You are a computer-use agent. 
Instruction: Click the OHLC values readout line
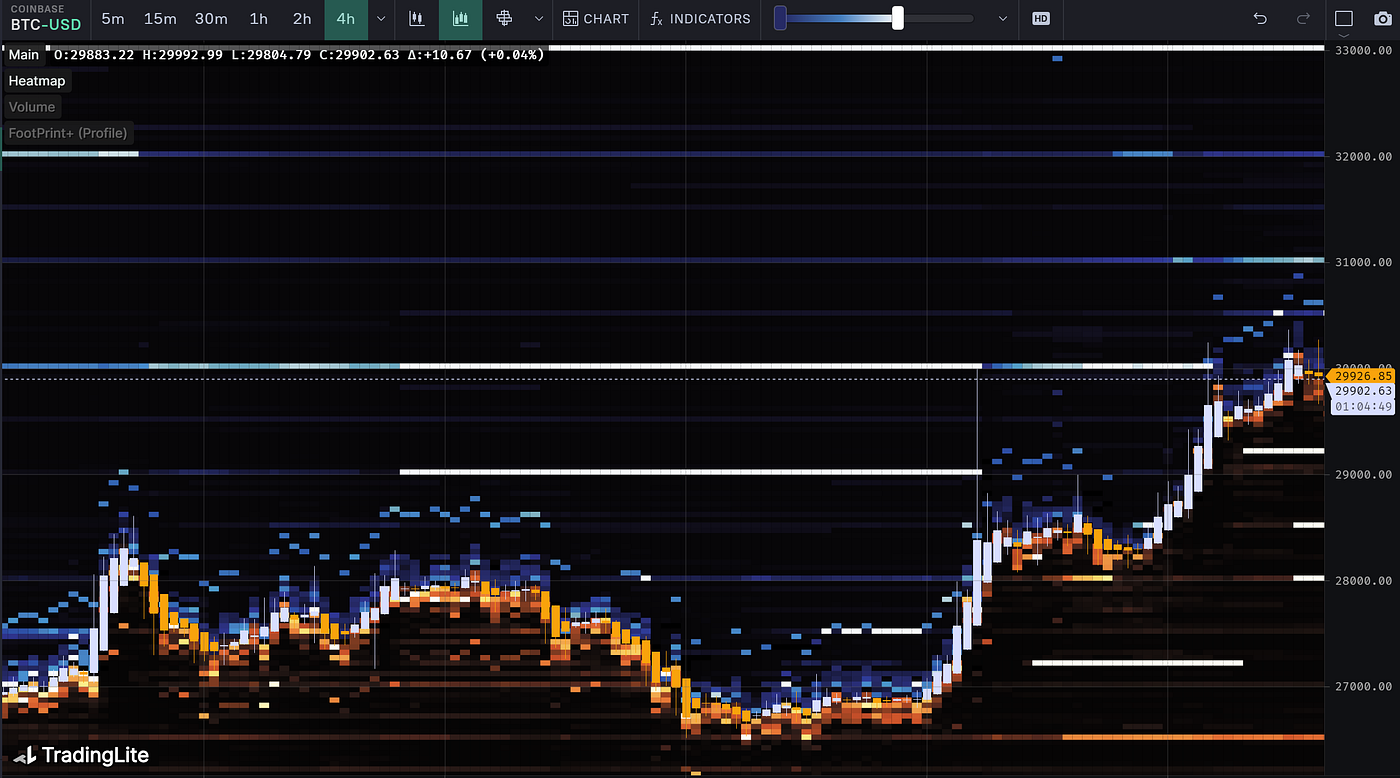tap(299, 55)
